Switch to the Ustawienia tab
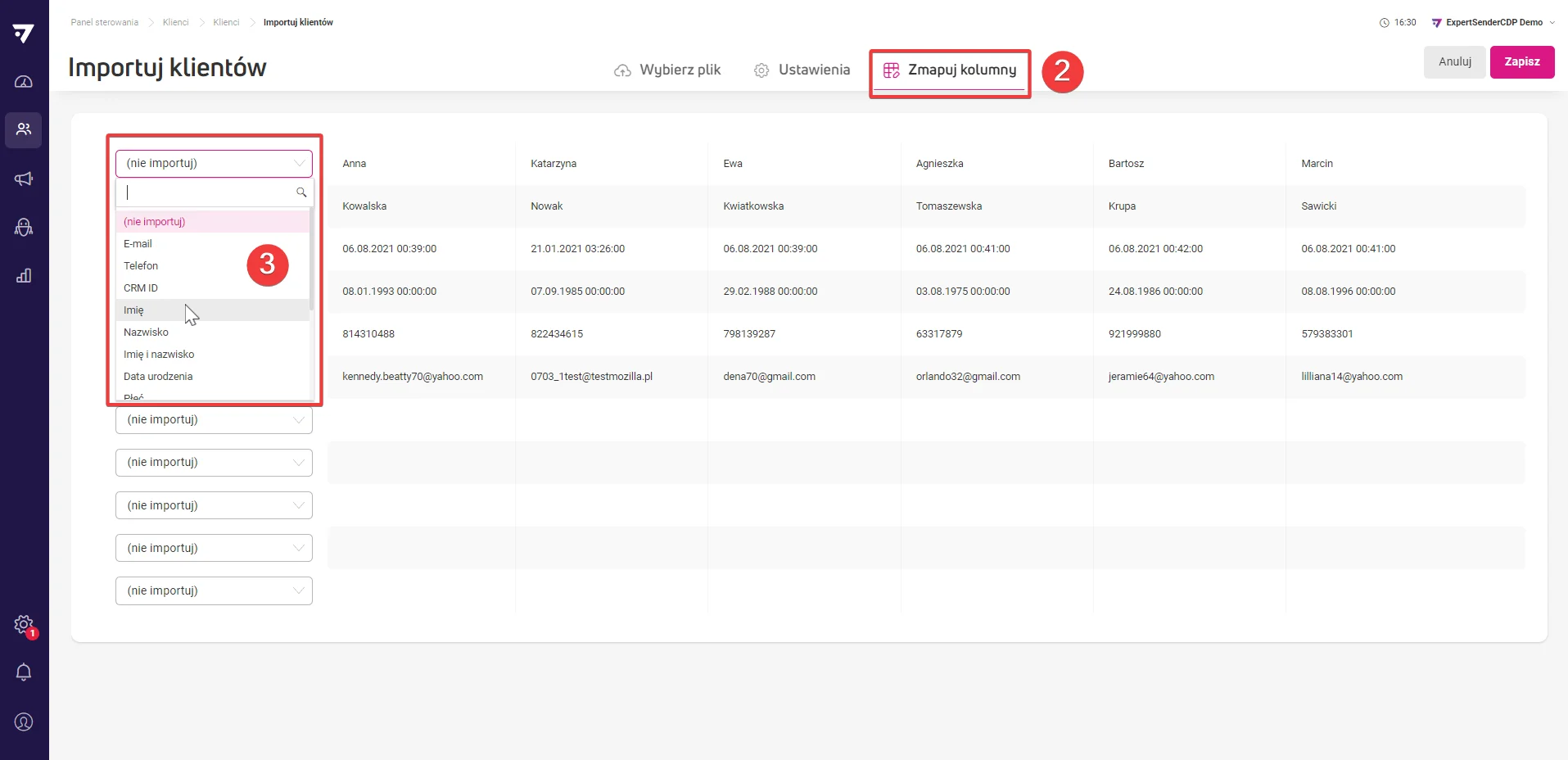Viewport: 1568px width, 760px height. (802, 70)
